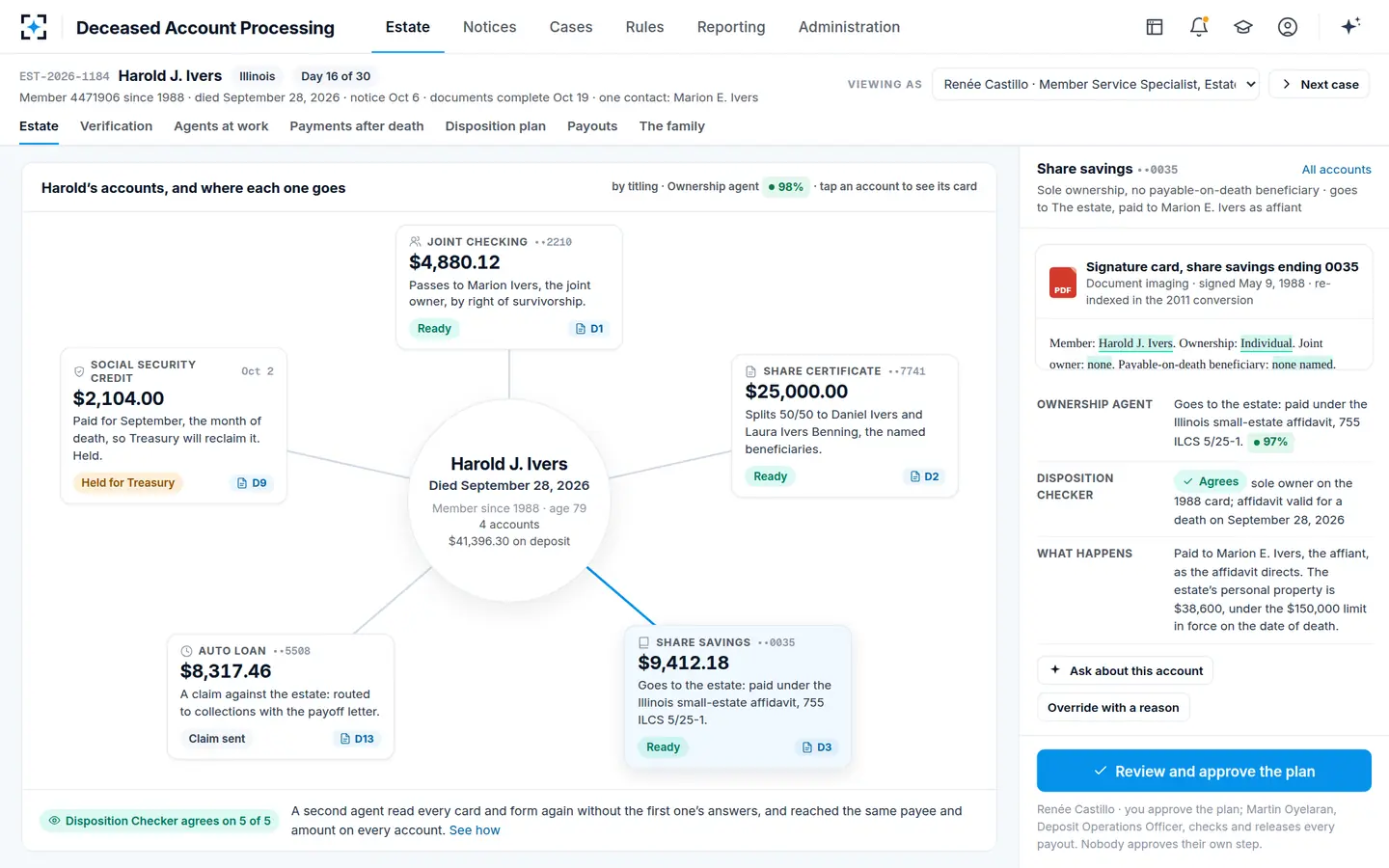Open document D3 on Share Savings card
Screen dimensions: 1389x868
(x=817, y=747)
